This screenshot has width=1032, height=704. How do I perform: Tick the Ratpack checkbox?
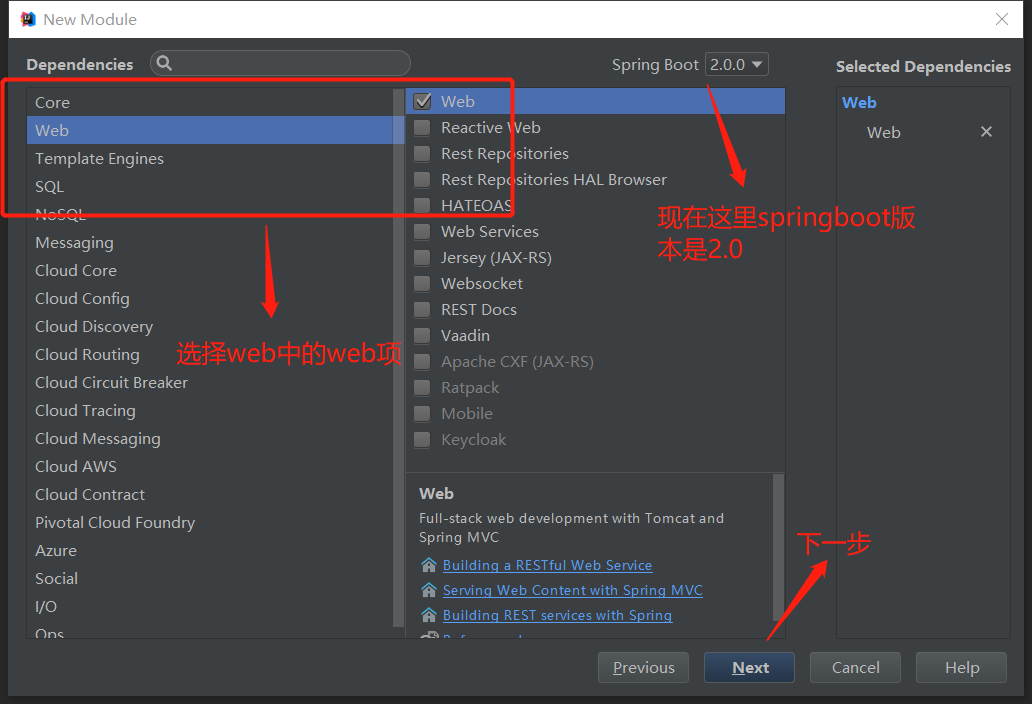tap(423, 388)
